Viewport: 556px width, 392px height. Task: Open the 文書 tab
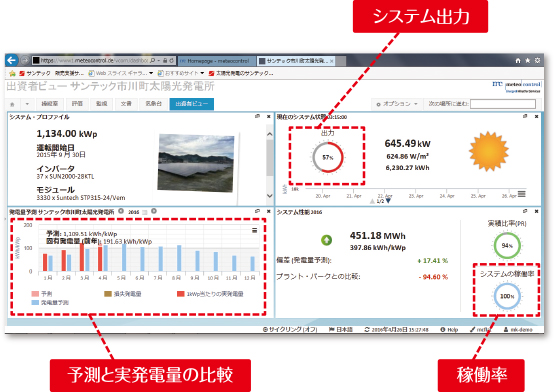126,104
